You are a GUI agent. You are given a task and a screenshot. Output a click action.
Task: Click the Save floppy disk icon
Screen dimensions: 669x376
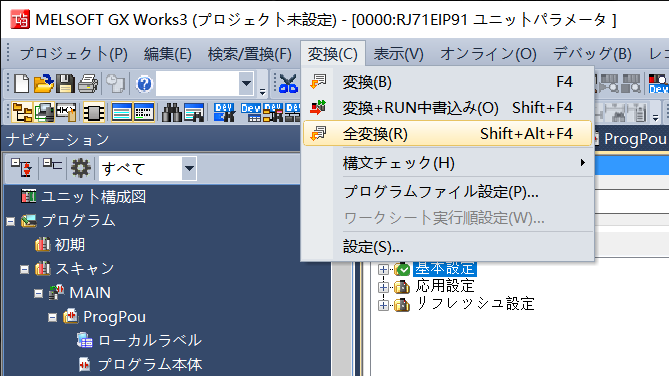coord(65,83)
